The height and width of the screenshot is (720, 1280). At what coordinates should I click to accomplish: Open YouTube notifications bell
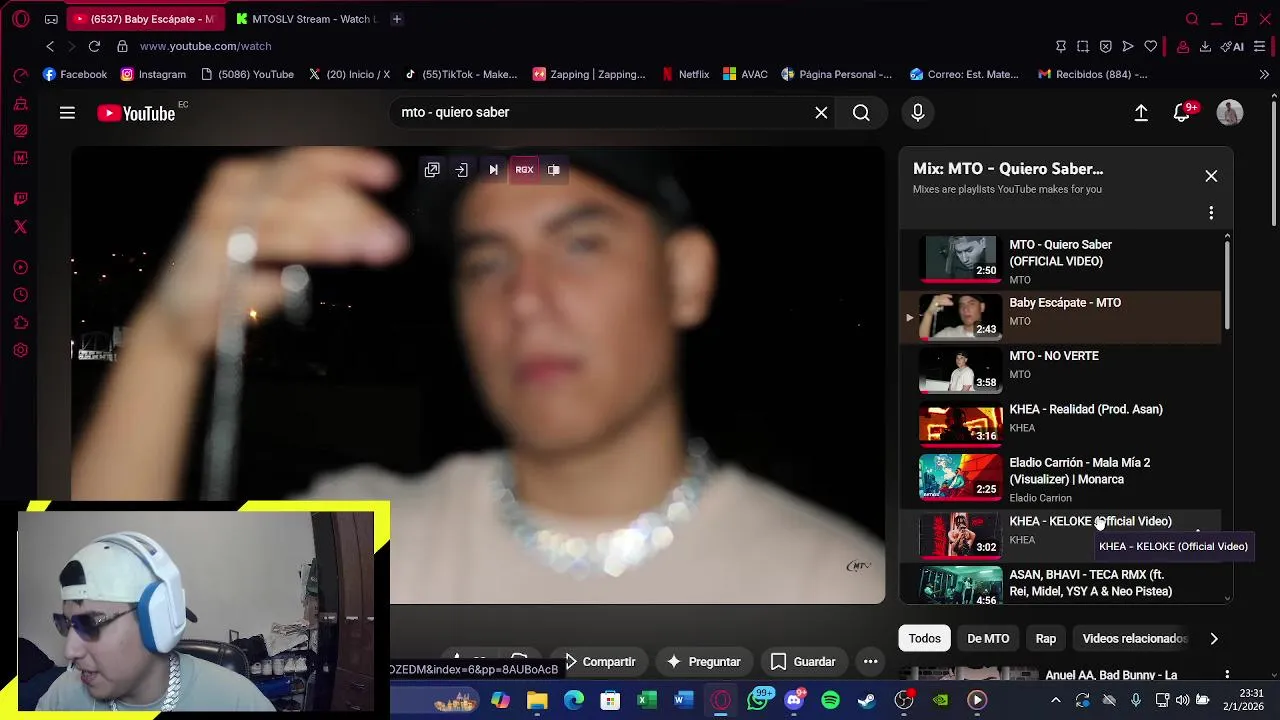(x=1182, y=113)
